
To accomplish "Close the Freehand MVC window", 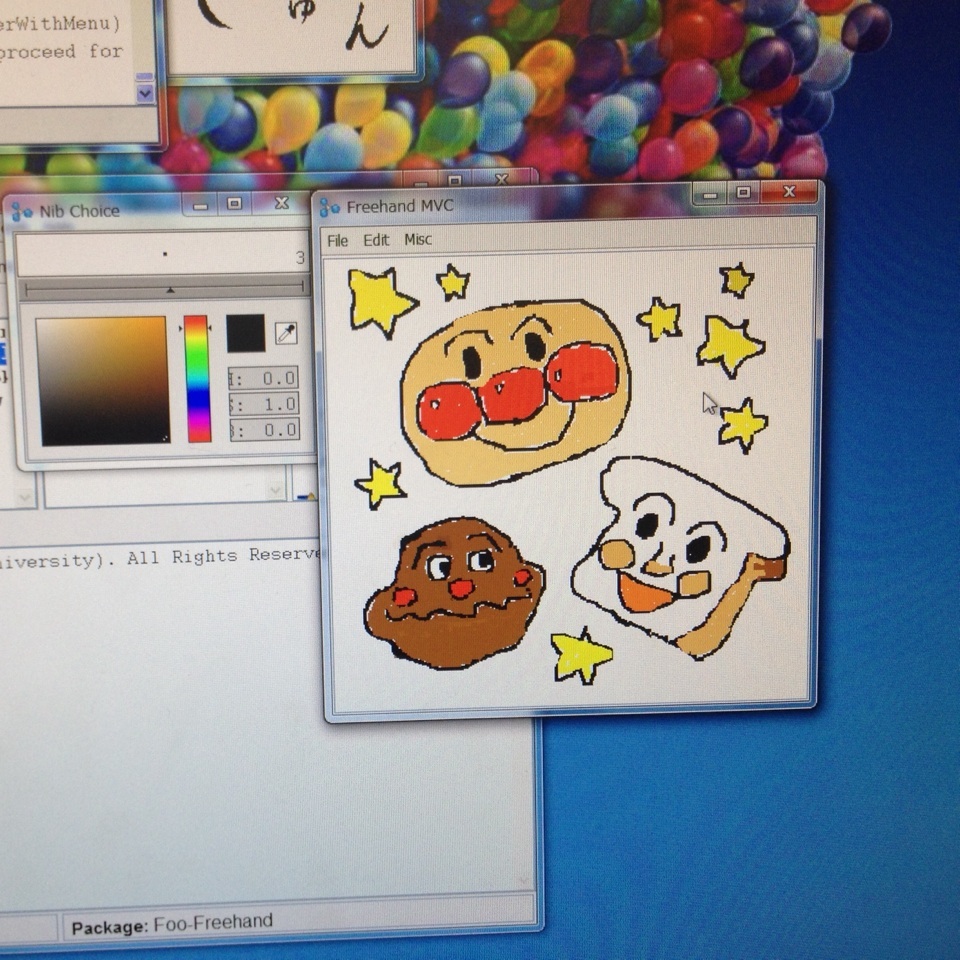I will click(789, 192).
